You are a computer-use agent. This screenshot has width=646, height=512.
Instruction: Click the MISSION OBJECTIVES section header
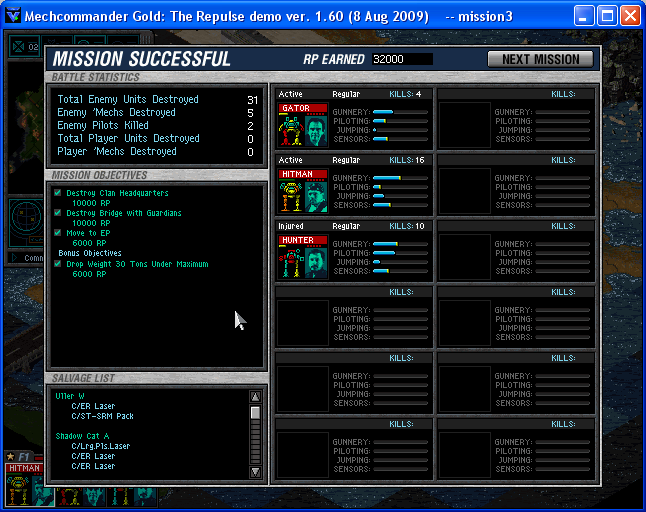(99, 175)
